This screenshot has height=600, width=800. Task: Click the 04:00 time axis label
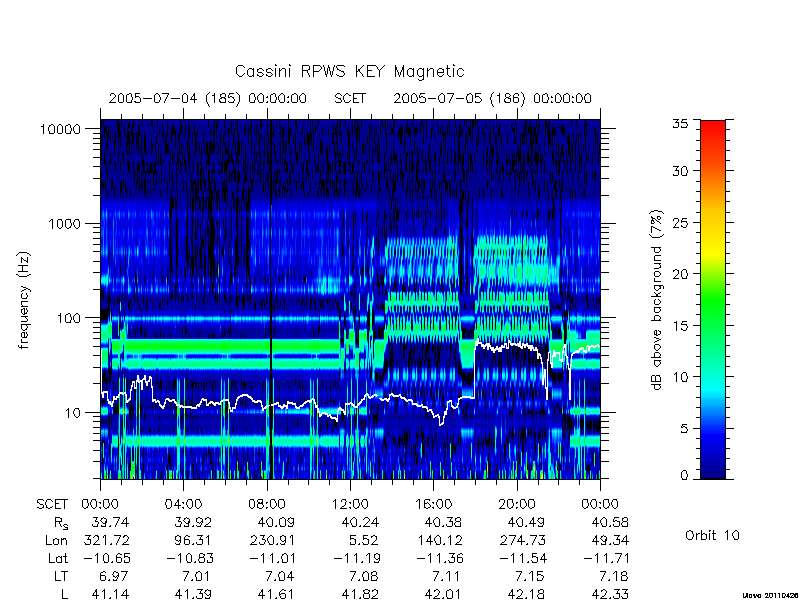click(x=183, y=505)
